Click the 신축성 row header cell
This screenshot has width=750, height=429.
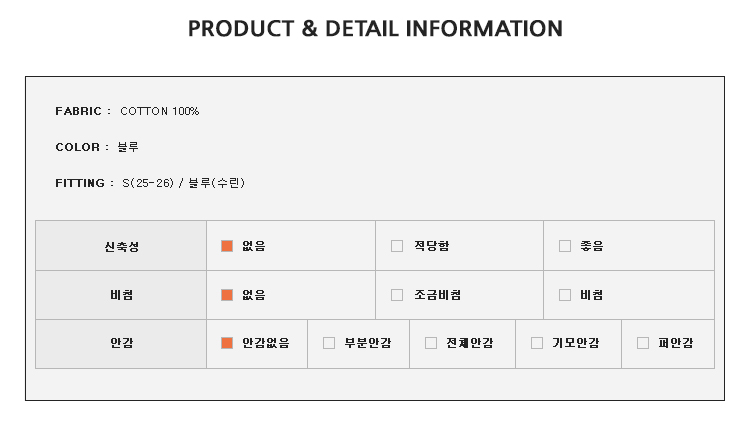click(121, 246)
